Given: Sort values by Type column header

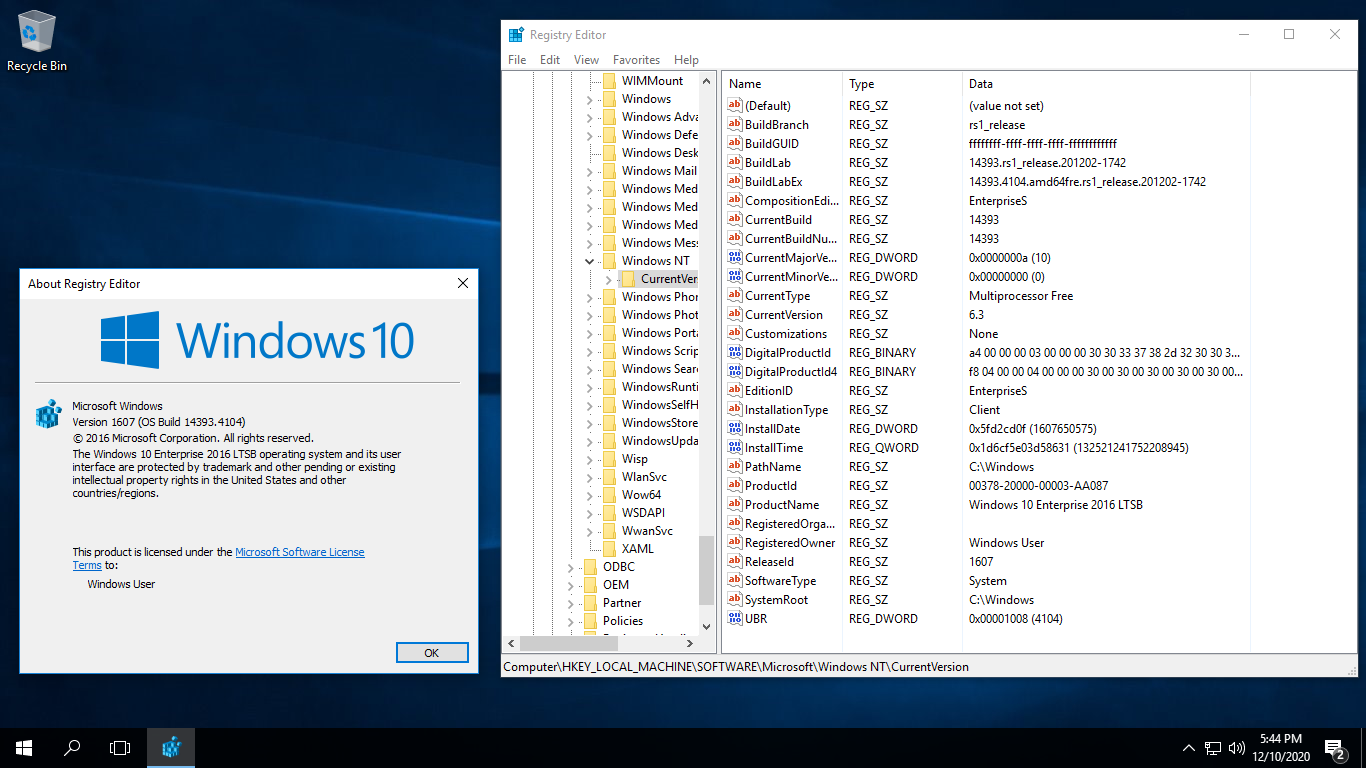Looking at the screenshot, I should tap(903, 84).
